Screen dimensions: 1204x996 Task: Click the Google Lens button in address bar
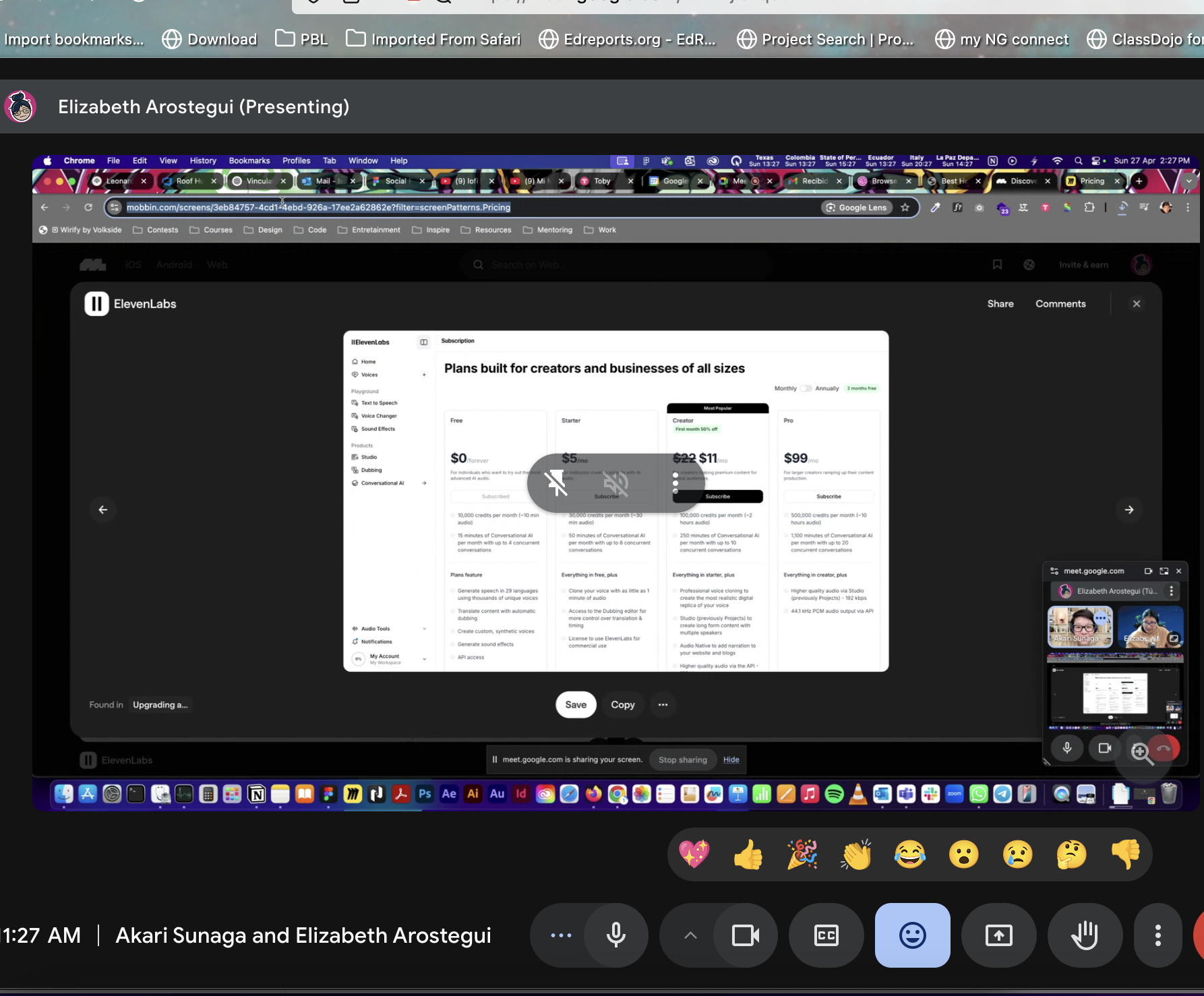click(857, 208)
